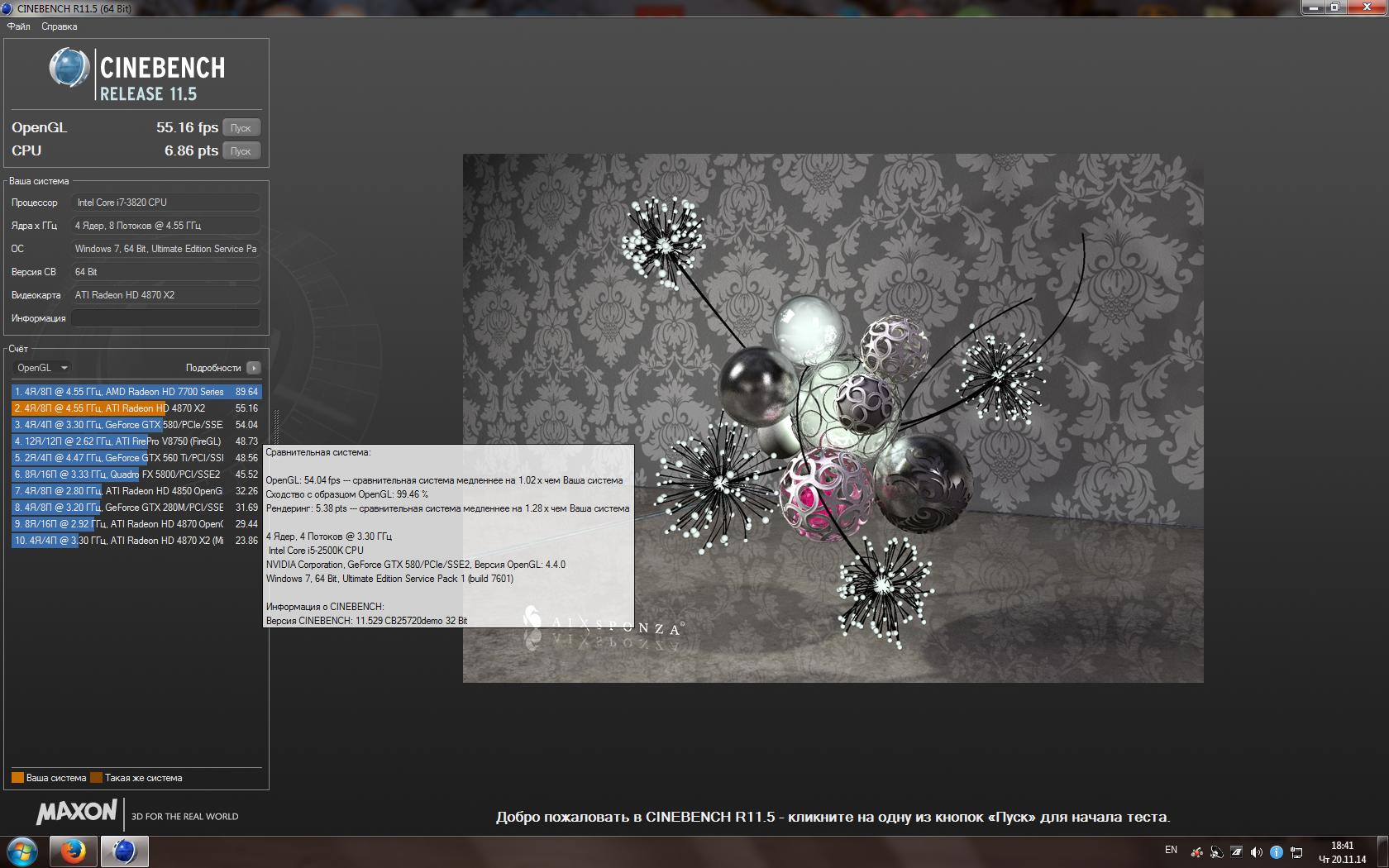Click the Cinebench globe logo icon
Image resolution: width=1389 pixels, height=868 pixels.
pyautogui.click(x=69, y=69)
